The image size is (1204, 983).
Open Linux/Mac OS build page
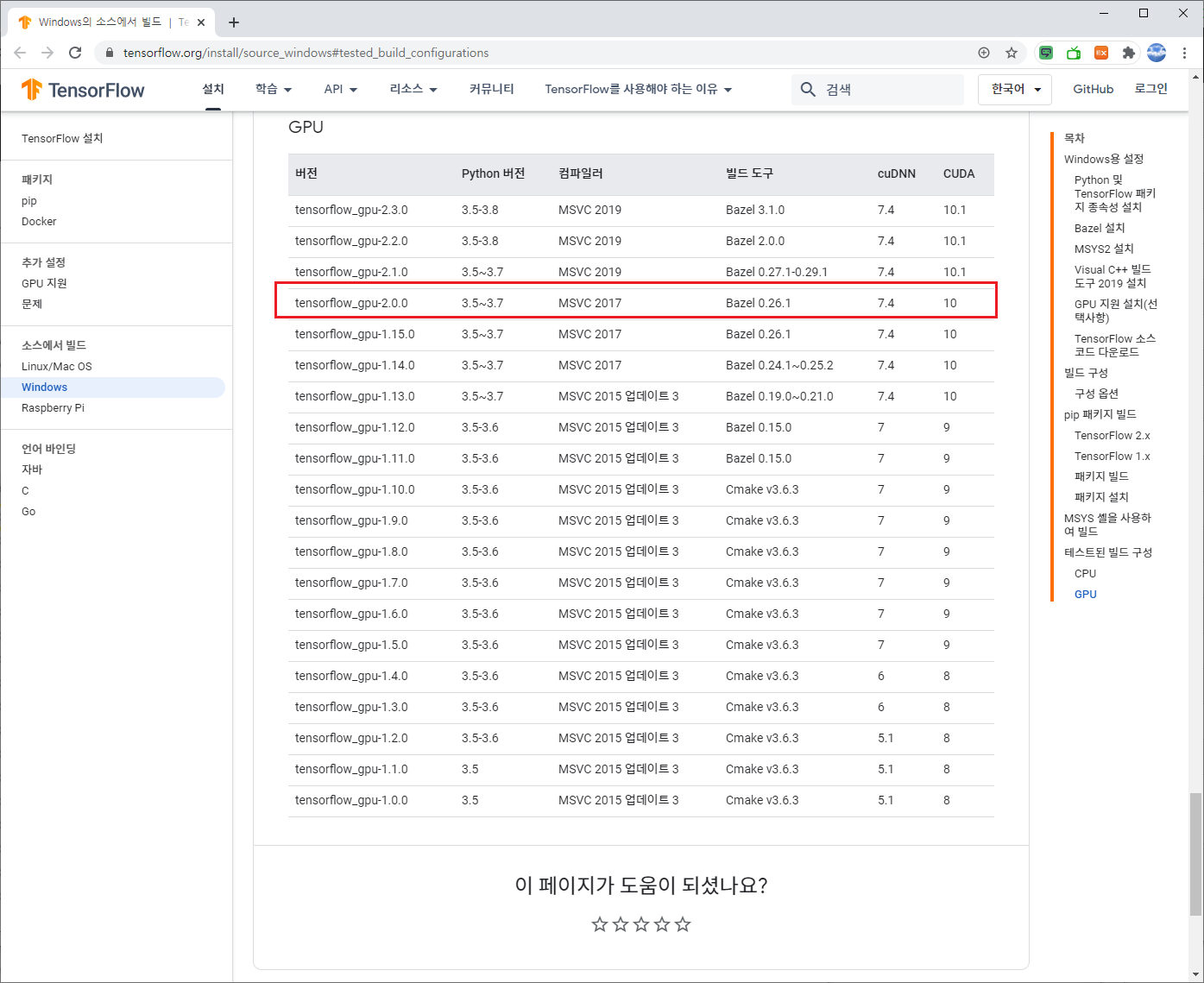pyautogui.click(x=57, y=367)
